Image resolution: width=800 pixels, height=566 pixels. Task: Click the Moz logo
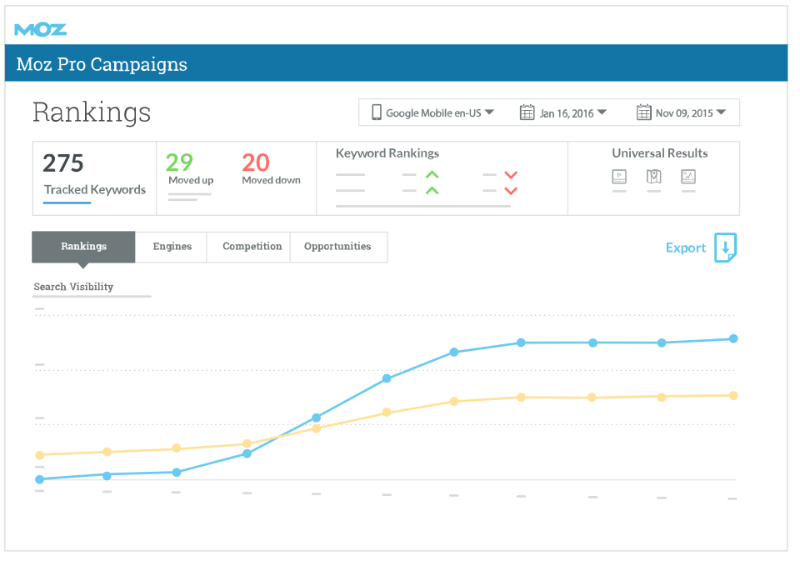coord(40,30)
